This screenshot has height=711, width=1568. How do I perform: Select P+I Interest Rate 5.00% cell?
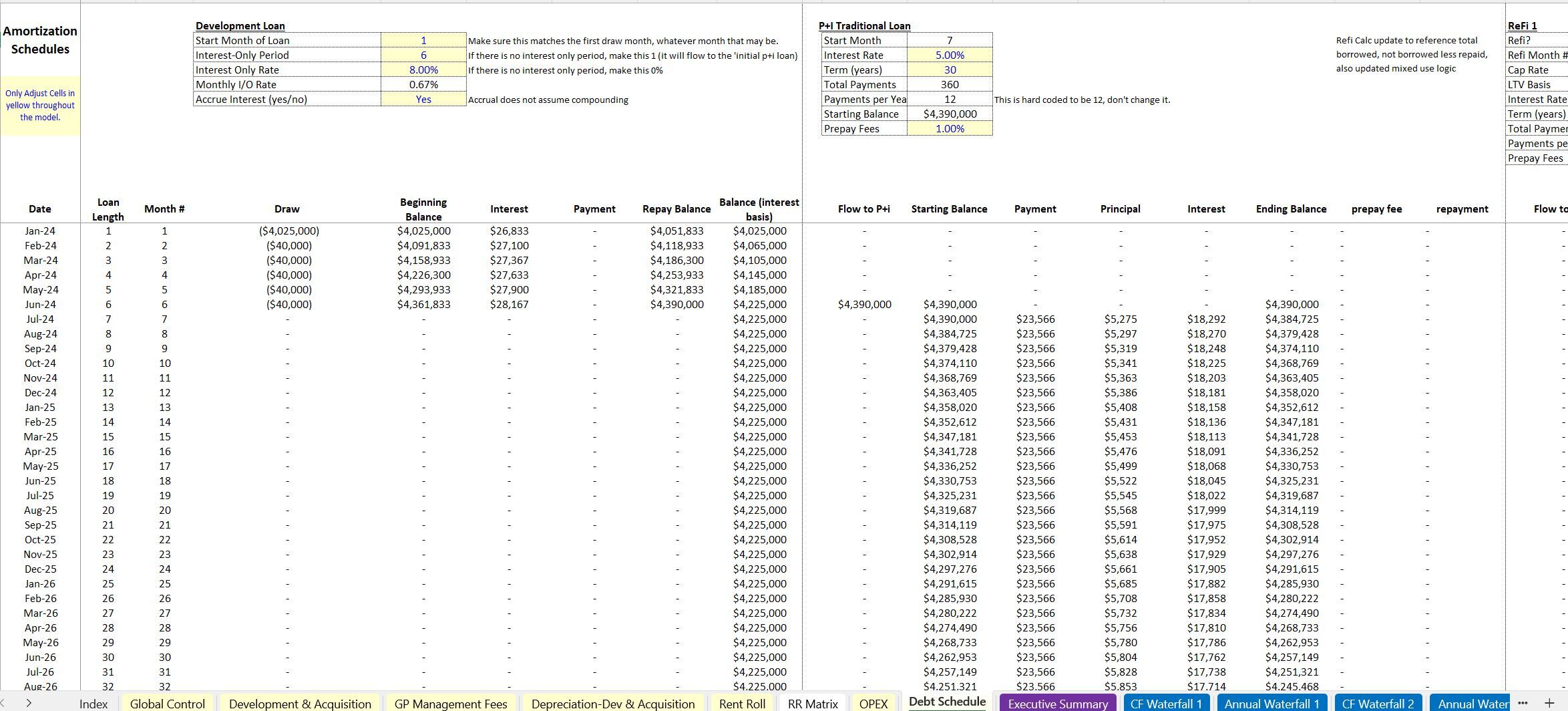click(950, 55)
